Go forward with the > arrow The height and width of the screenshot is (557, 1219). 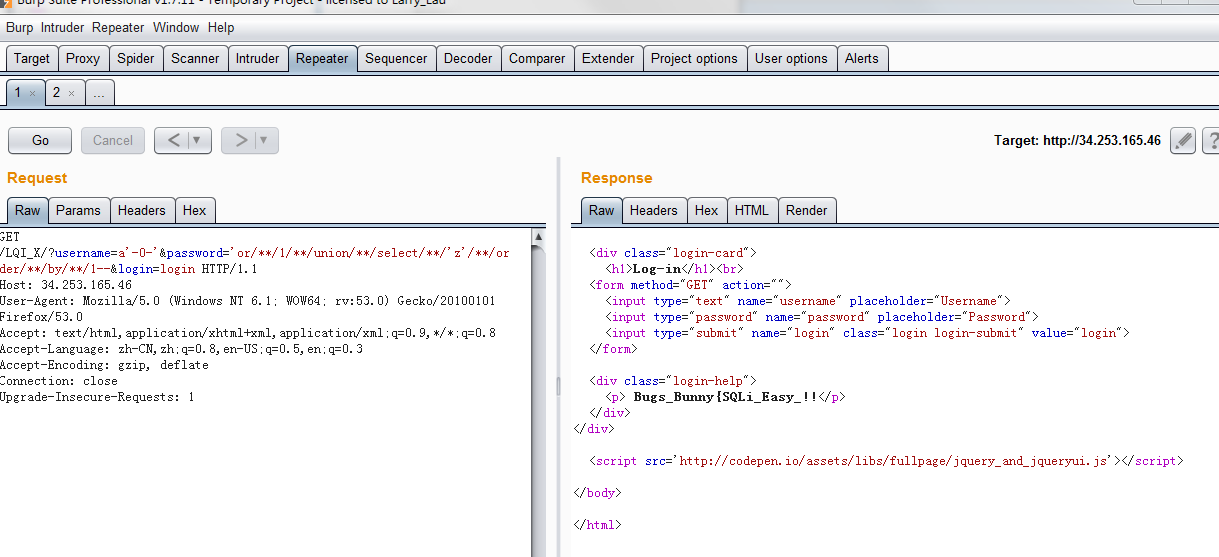tap(239, 140)
